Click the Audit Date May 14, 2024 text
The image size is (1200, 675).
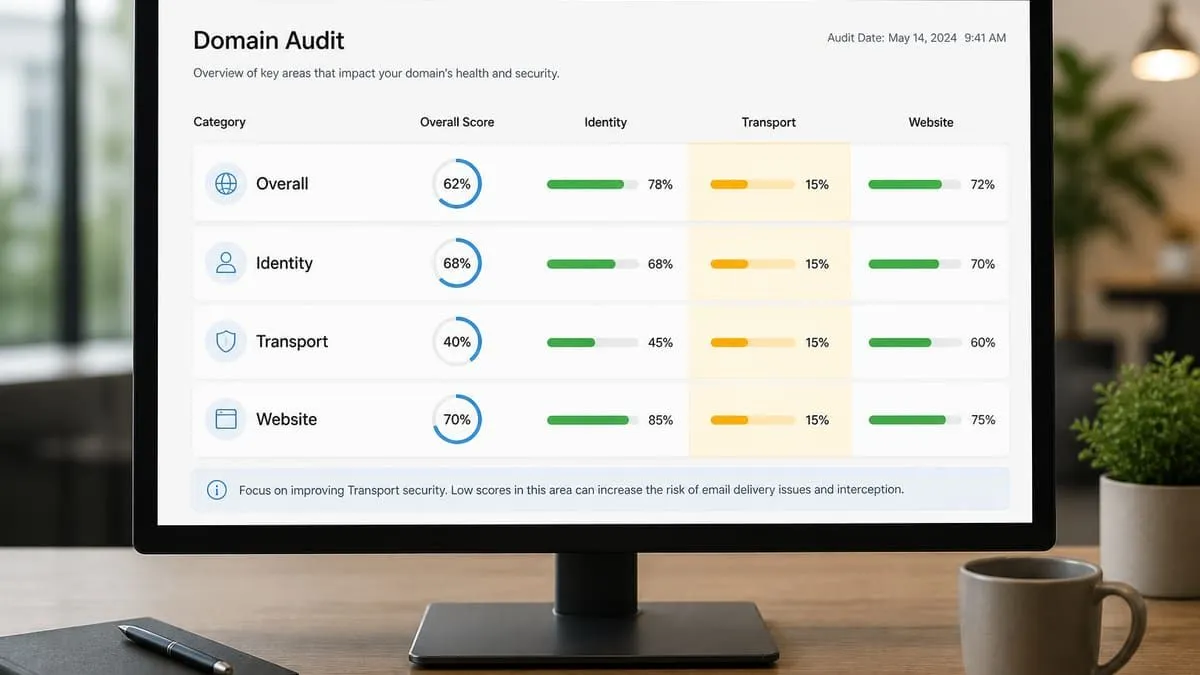(x=917, y=38)
